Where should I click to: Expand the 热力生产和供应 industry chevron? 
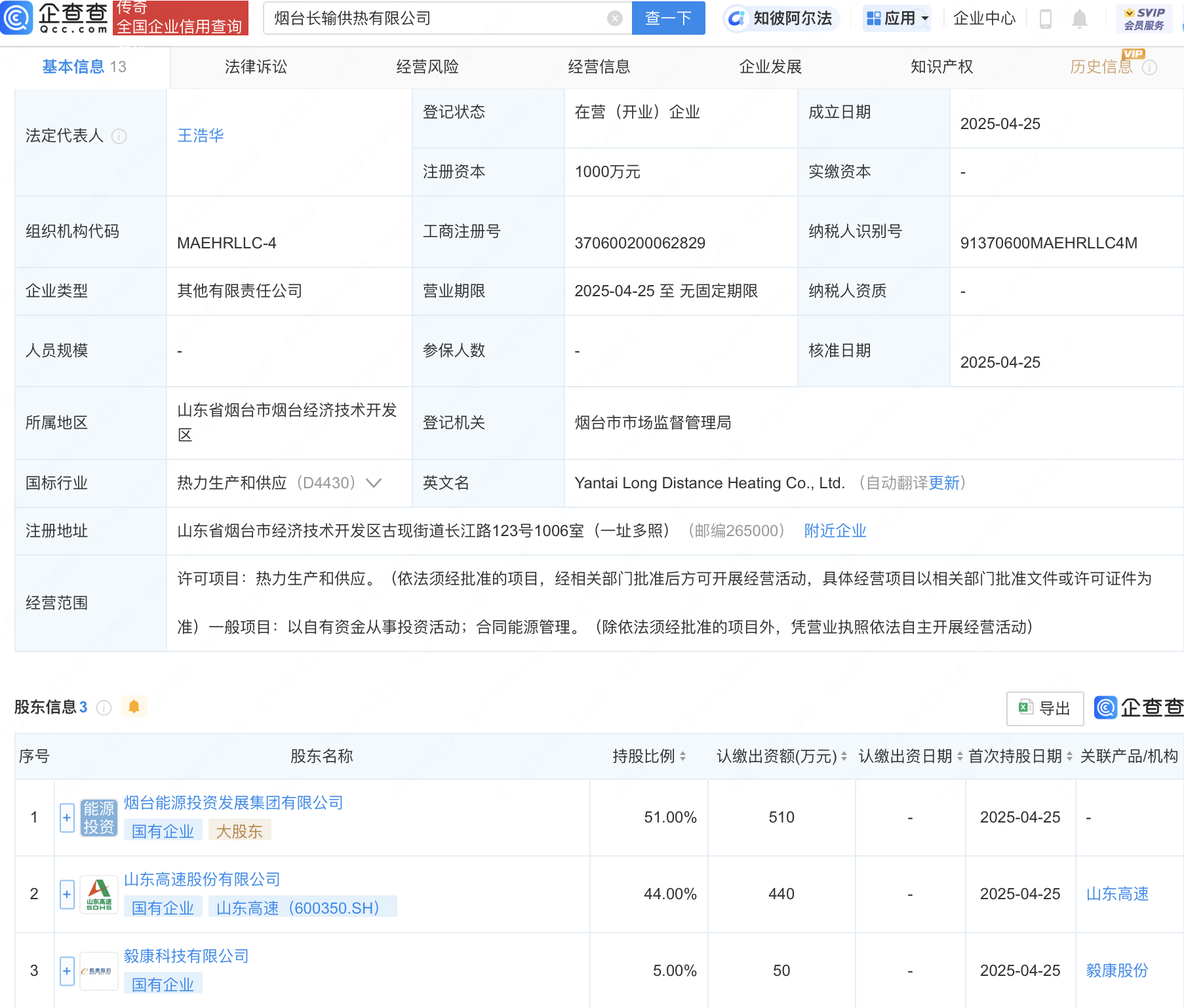click(x=374, y=483)
